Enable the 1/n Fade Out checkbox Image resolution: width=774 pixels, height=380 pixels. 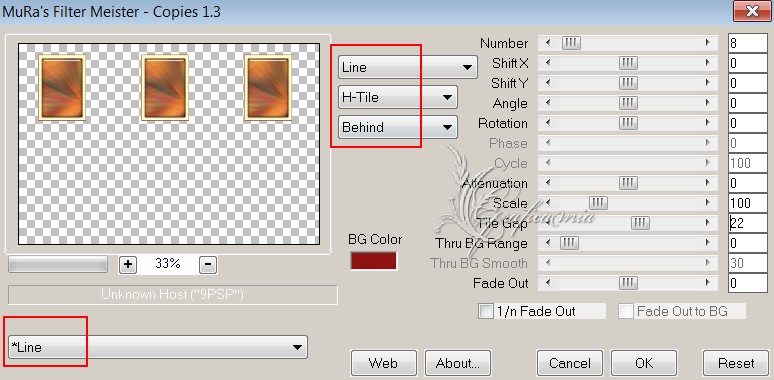(486, 311)
